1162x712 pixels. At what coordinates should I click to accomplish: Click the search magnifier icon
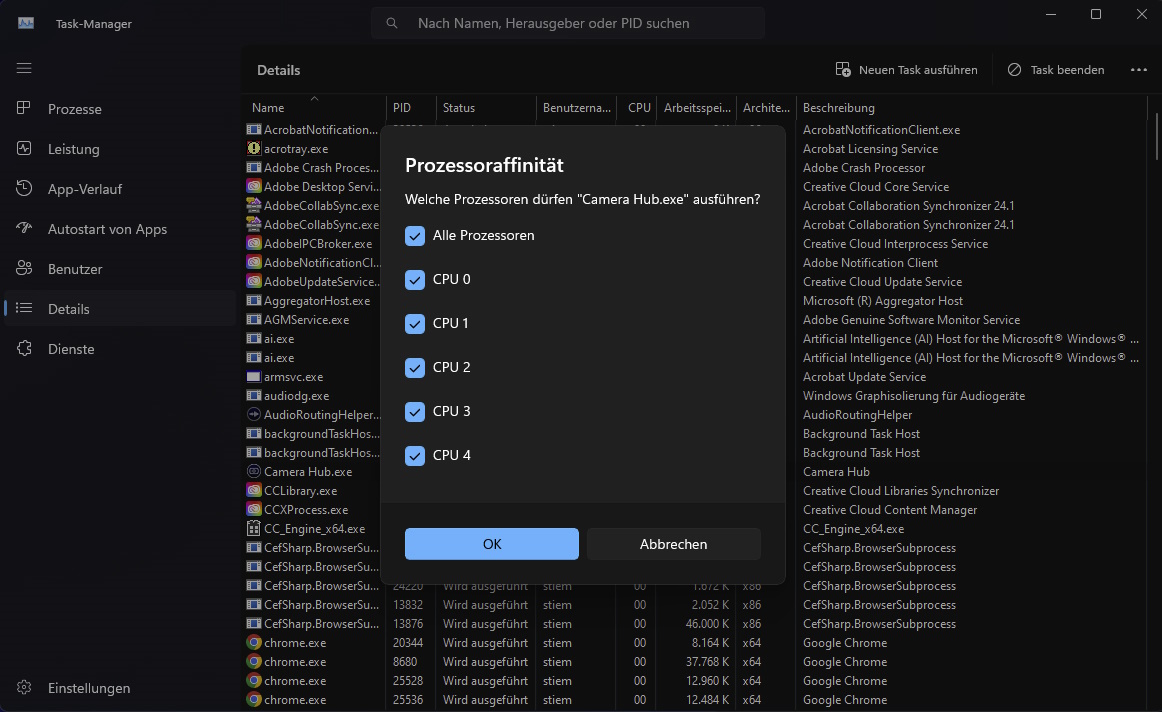pyautogui.click(x=391, y=23)
